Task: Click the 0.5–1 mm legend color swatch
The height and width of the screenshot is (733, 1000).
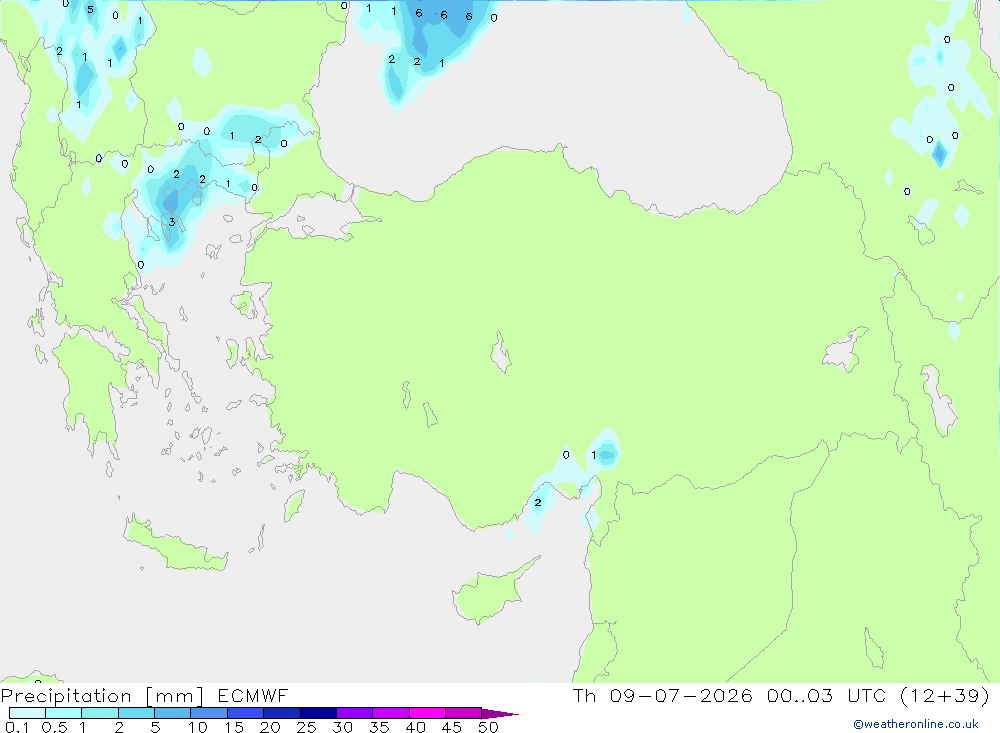Action: [x=64, y=713]
